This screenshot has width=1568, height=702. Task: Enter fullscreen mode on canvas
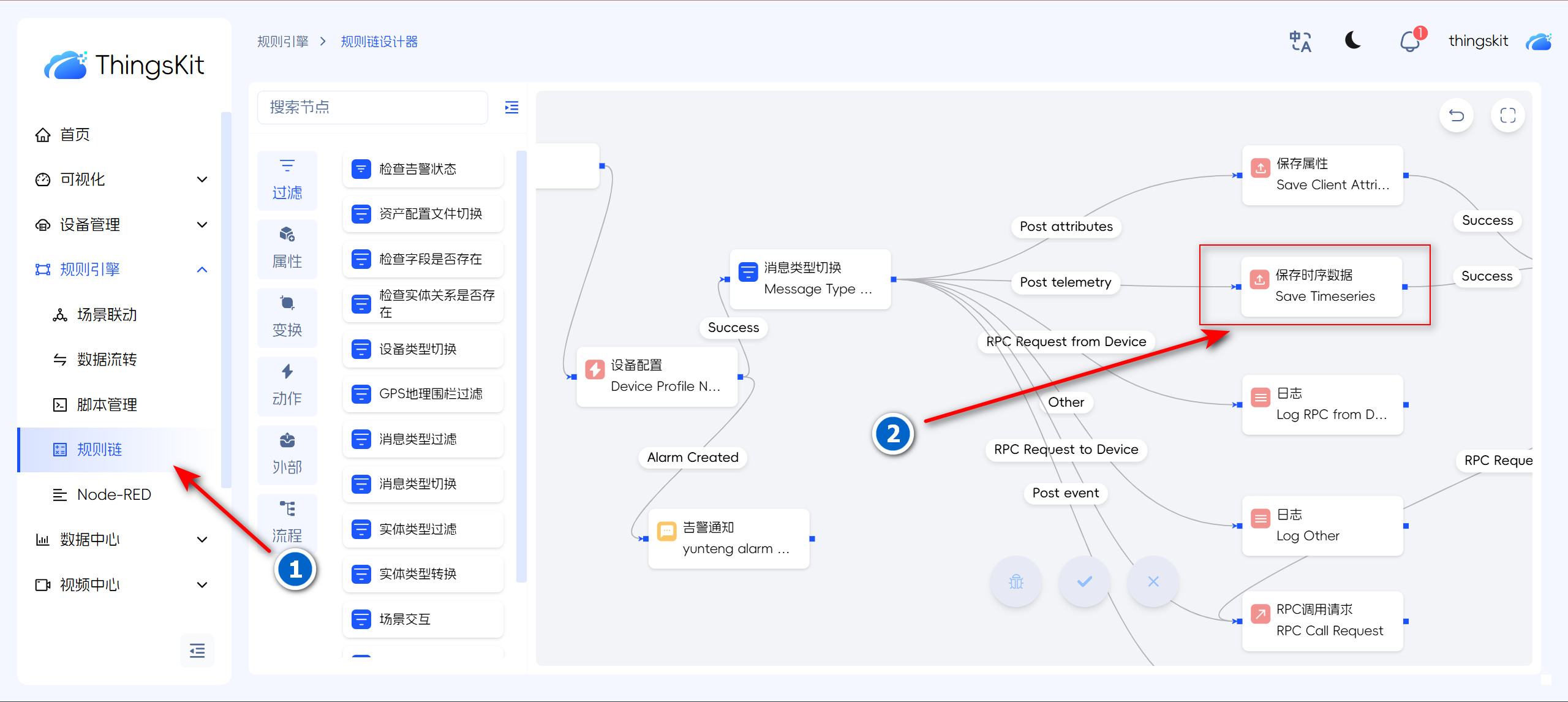click(1507, 115)
